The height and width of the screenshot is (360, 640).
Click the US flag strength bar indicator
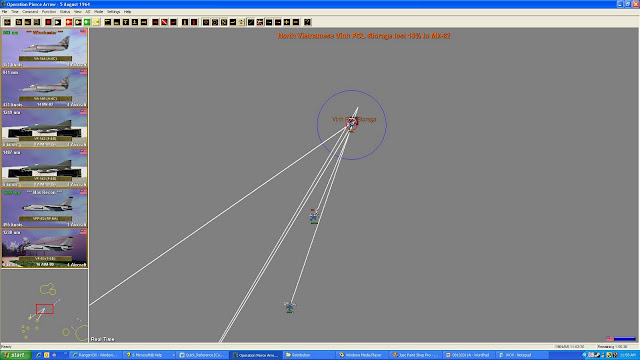pos(621,339)
